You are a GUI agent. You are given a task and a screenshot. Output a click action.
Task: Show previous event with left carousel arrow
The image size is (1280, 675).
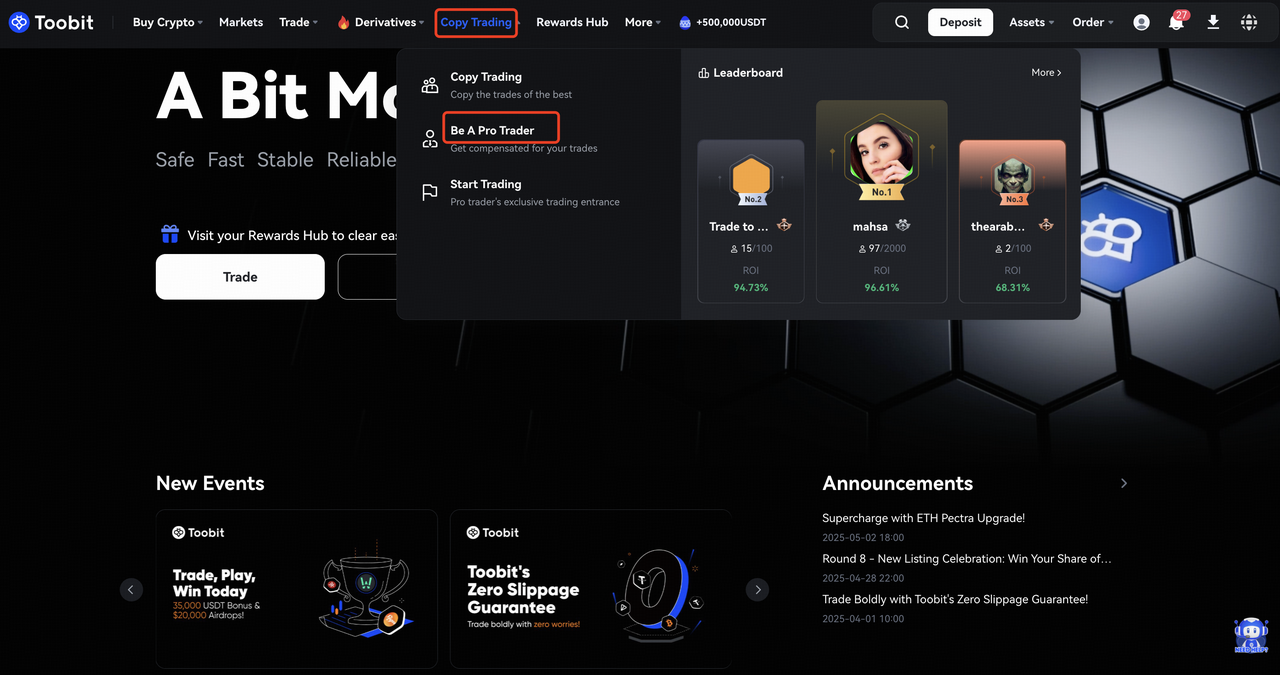(x=132, y=589)
